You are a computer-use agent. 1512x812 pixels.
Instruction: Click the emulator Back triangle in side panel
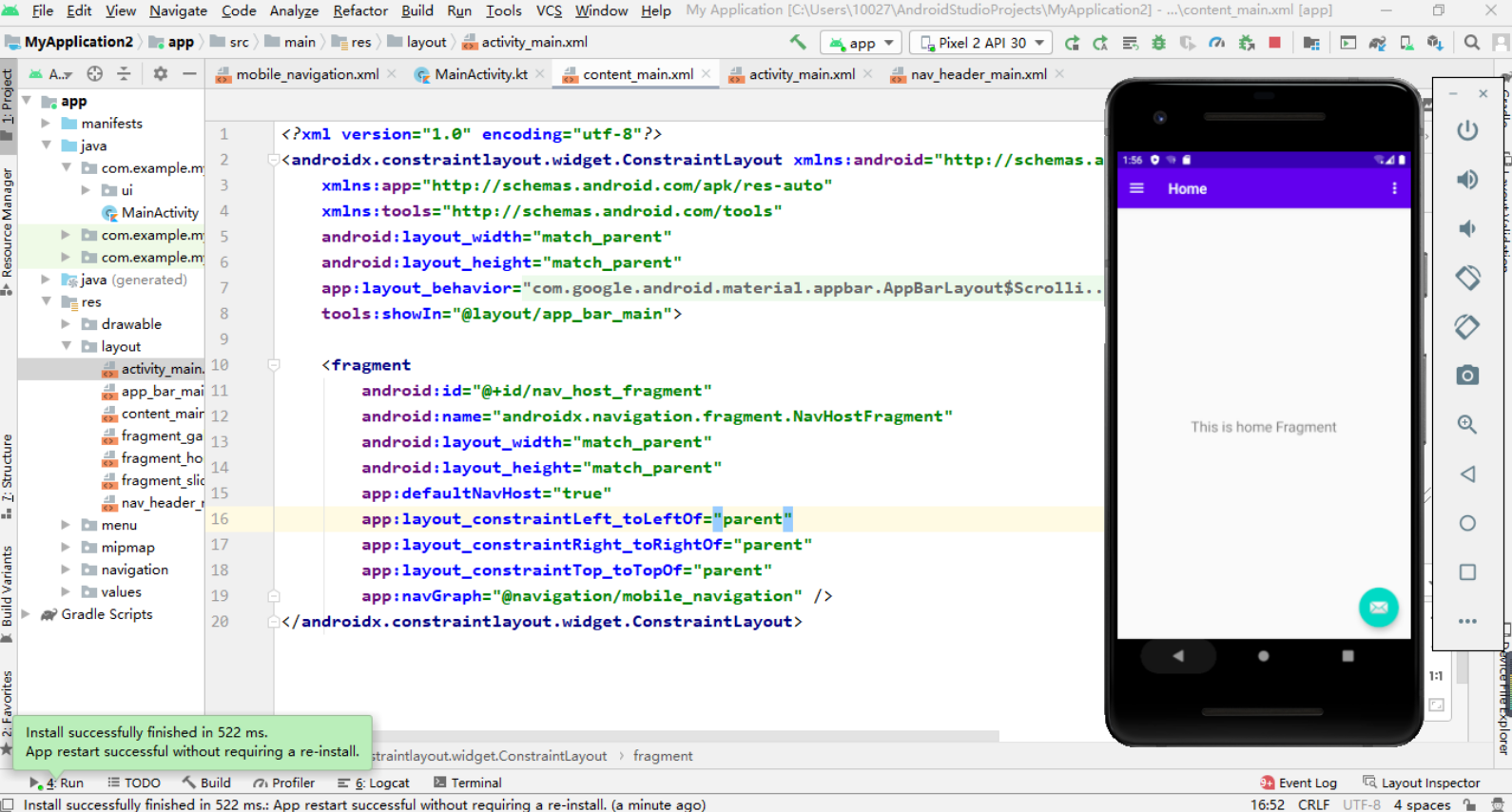pyautogui.click(x=1467, y=474)
